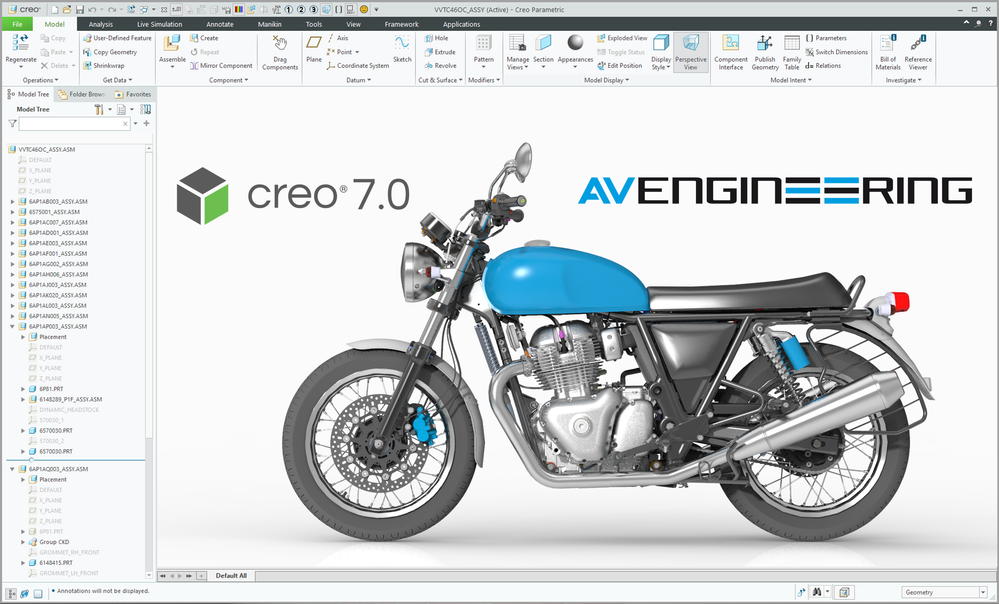Image resolution: width=999 pixels, height=604 pixels.
Task: Open the Operations group dropdown
Action: click(x=41, y=80)
